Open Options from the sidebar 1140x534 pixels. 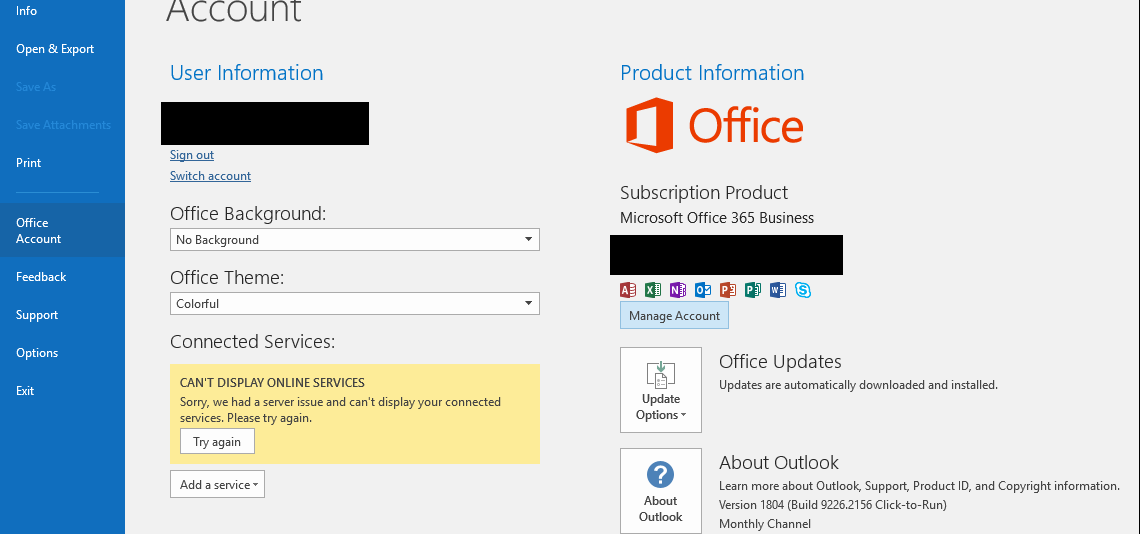tap(37, 353)
